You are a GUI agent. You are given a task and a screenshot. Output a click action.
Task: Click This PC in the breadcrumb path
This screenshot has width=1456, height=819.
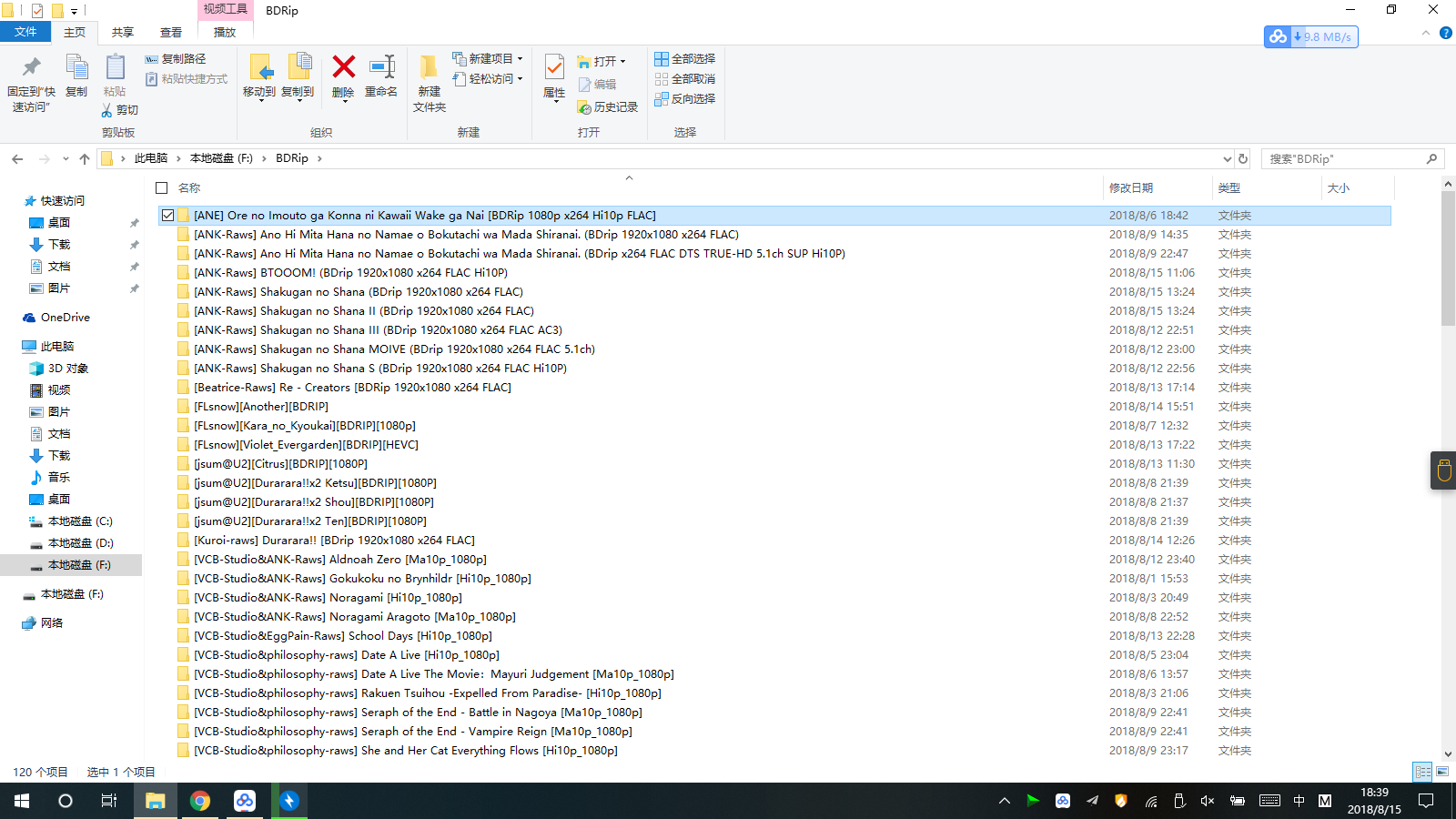[x=151, y=158]
